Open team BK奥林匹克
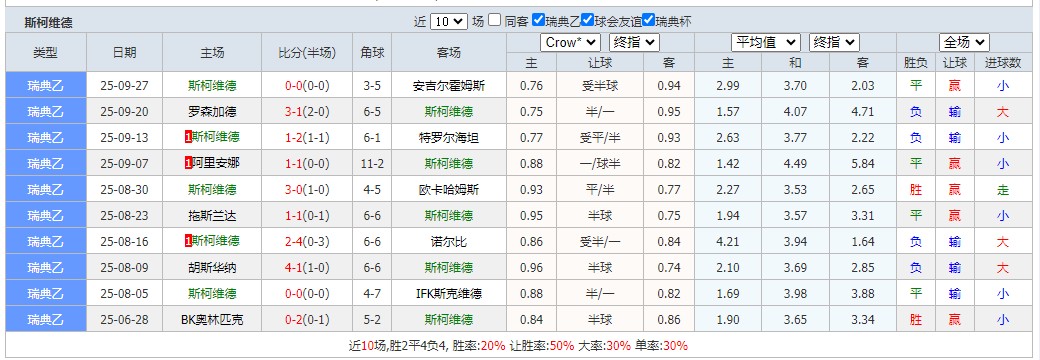The image size is (1040, 360). [x=212, y=320]
